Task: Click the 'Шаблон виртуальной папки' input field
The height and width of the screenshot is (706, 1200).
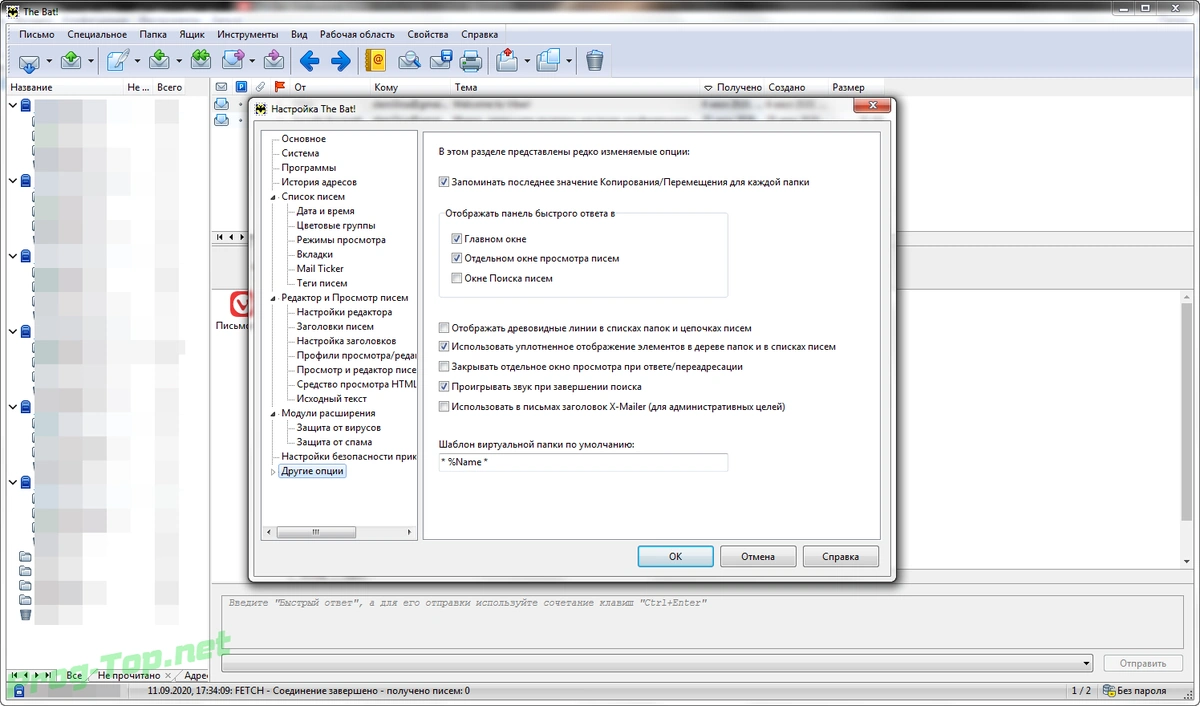Action: click(583, 463)
